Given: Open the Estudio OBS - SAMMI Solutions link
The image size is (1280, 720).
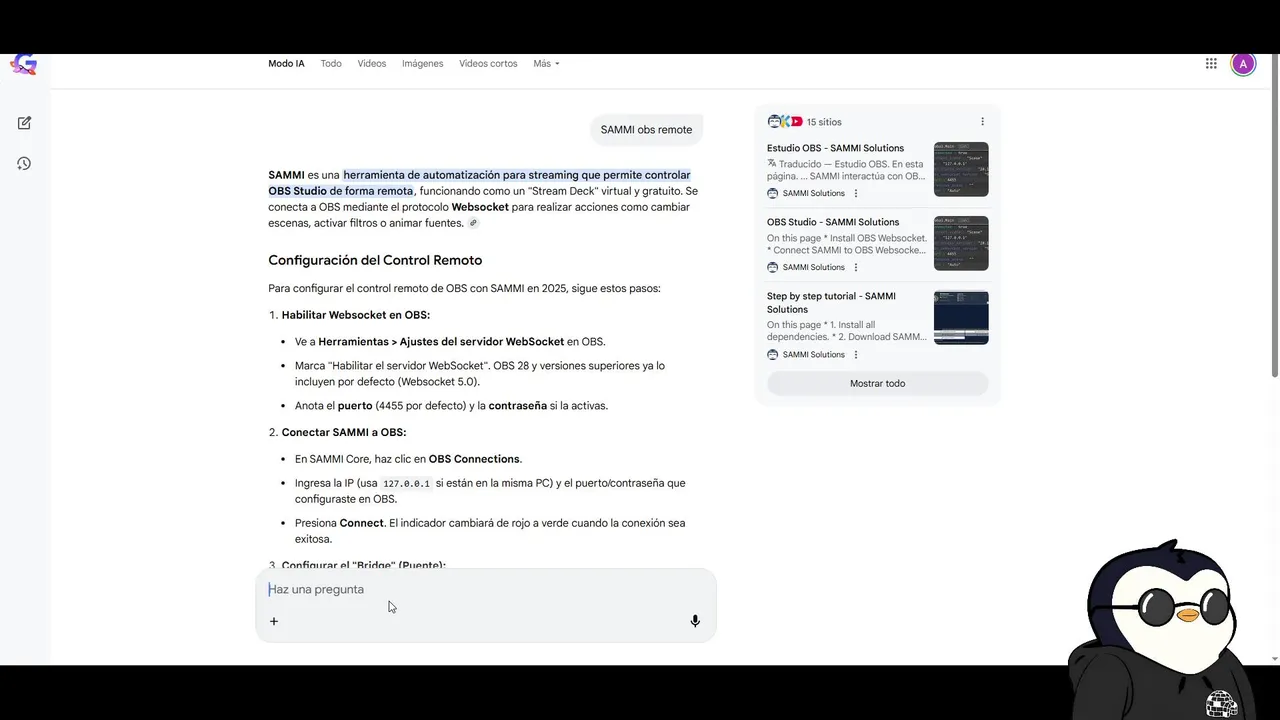Looking at the screenshot, I should (x=835, y=148).
